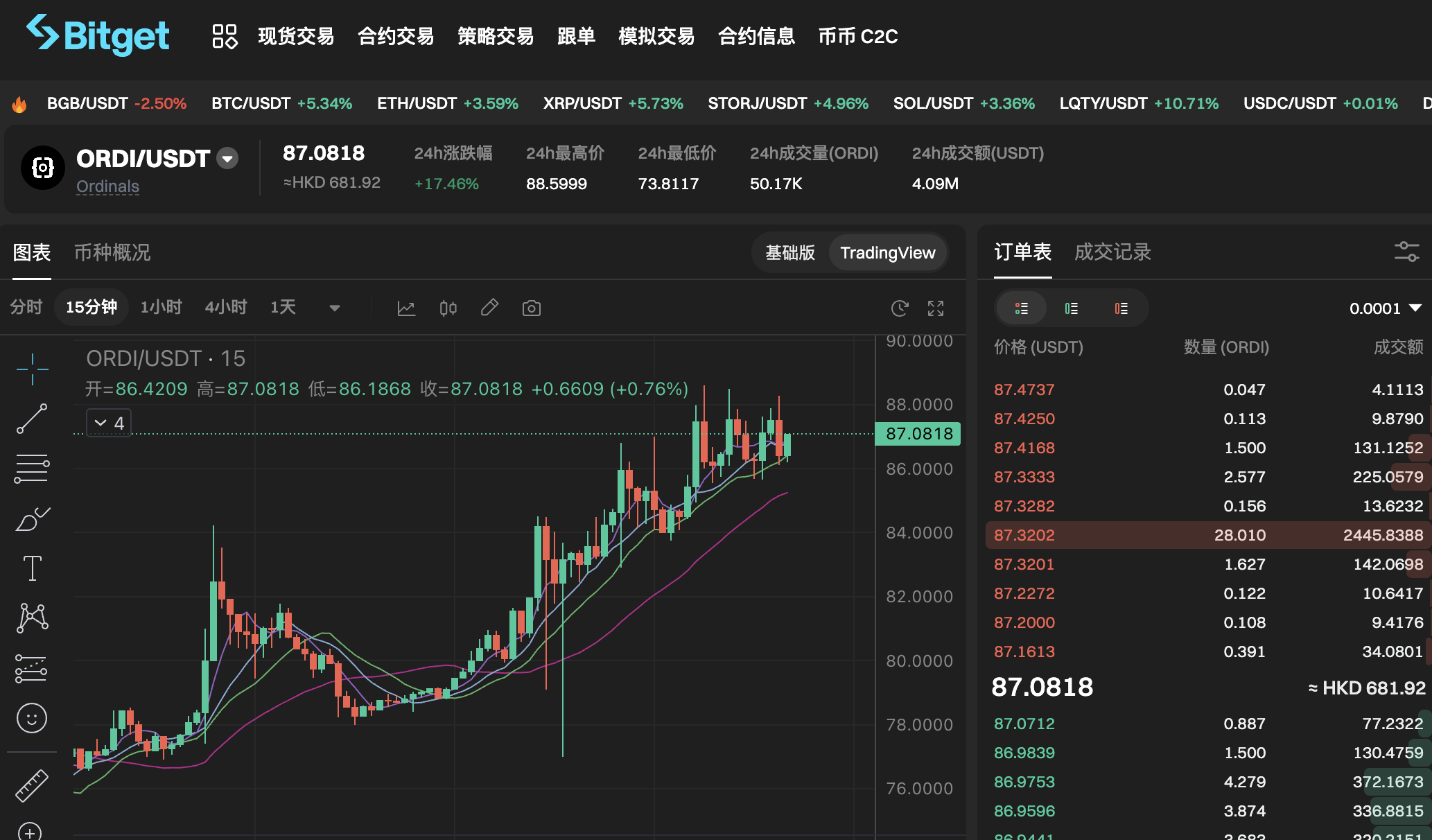Open the 0.0001 price precision dropdown

pos(1385,308)
